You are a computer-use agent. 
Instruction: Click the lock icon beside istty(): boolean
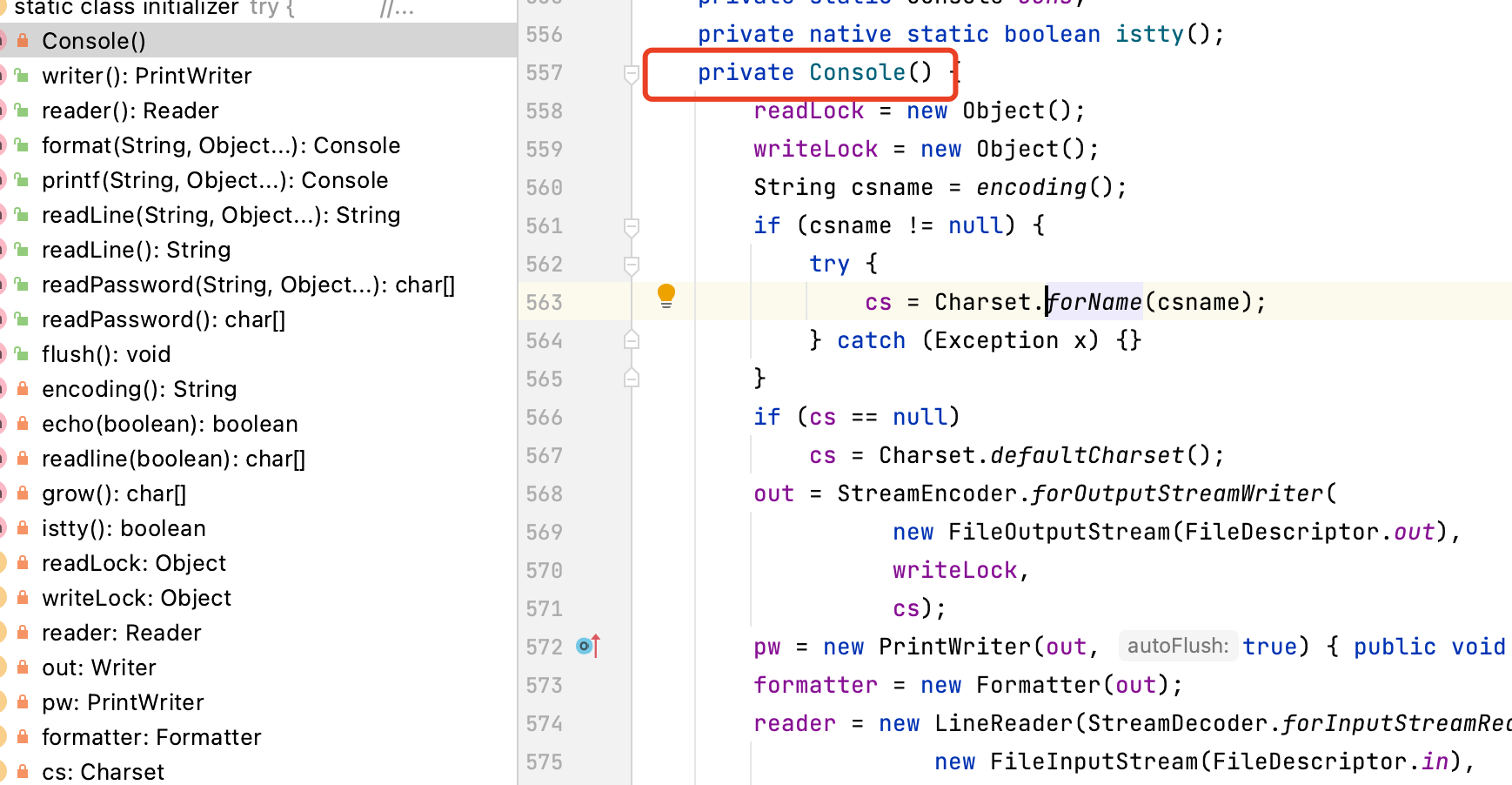[23, 528]
